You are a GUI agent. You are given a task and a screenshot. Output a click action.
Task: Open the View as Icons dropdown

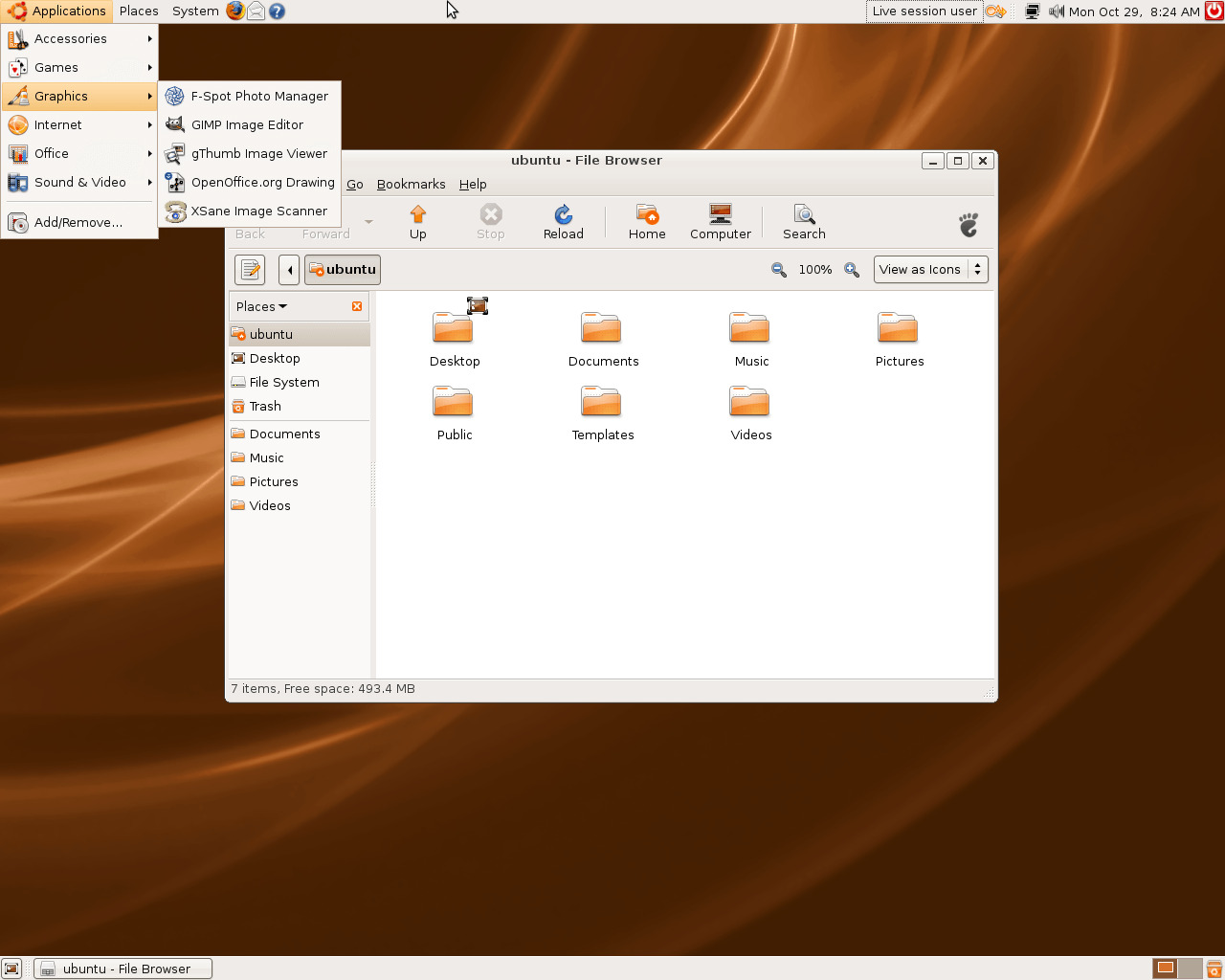coord(930,270)
